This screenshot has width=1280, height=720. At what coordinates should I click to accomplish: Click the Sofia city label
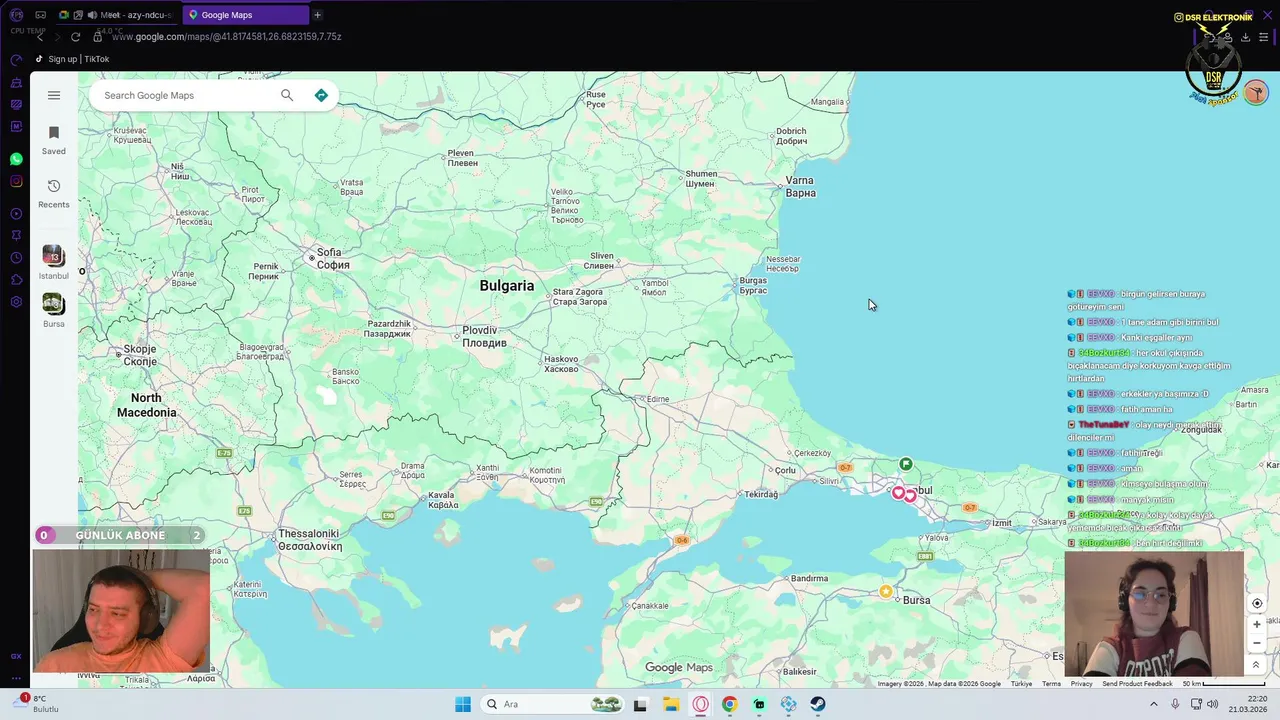333,259
